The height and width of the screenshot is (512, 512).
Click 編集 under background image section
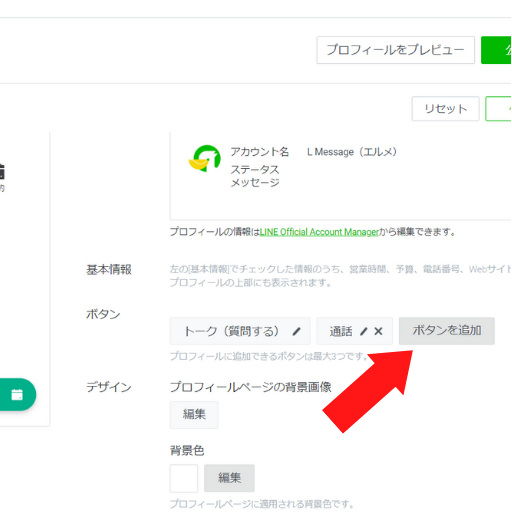click(194, 415)
